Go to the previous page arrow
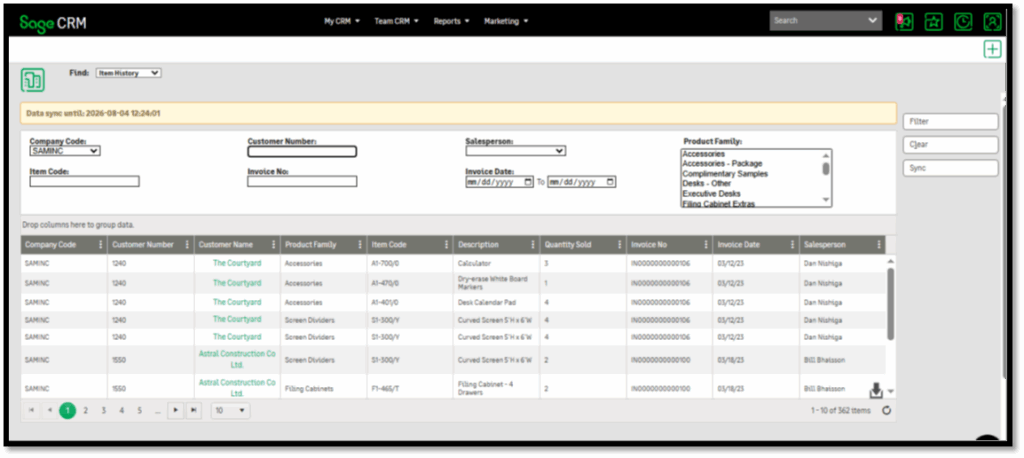The height and width of the screenshot is (458, 1024). (x=50, y=410)
